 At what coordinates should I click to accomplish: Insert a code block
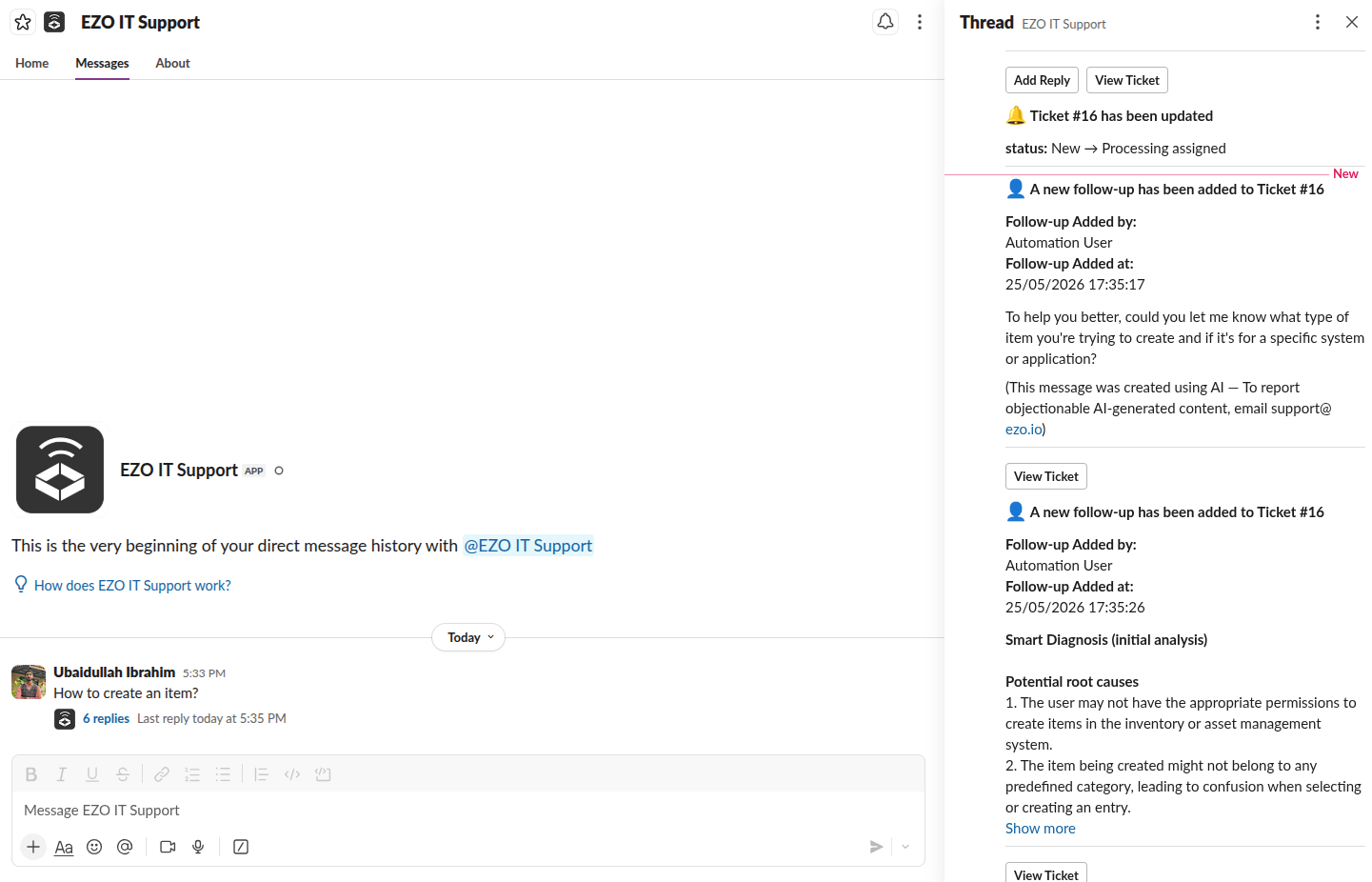coord(323,774)
